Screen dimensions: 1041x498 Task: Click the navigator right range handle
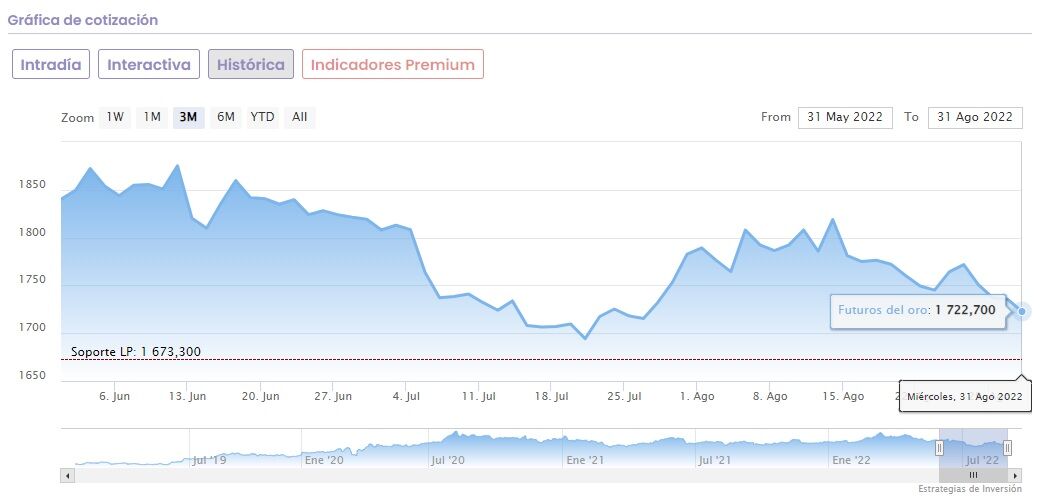click(x=1007, y=448)
